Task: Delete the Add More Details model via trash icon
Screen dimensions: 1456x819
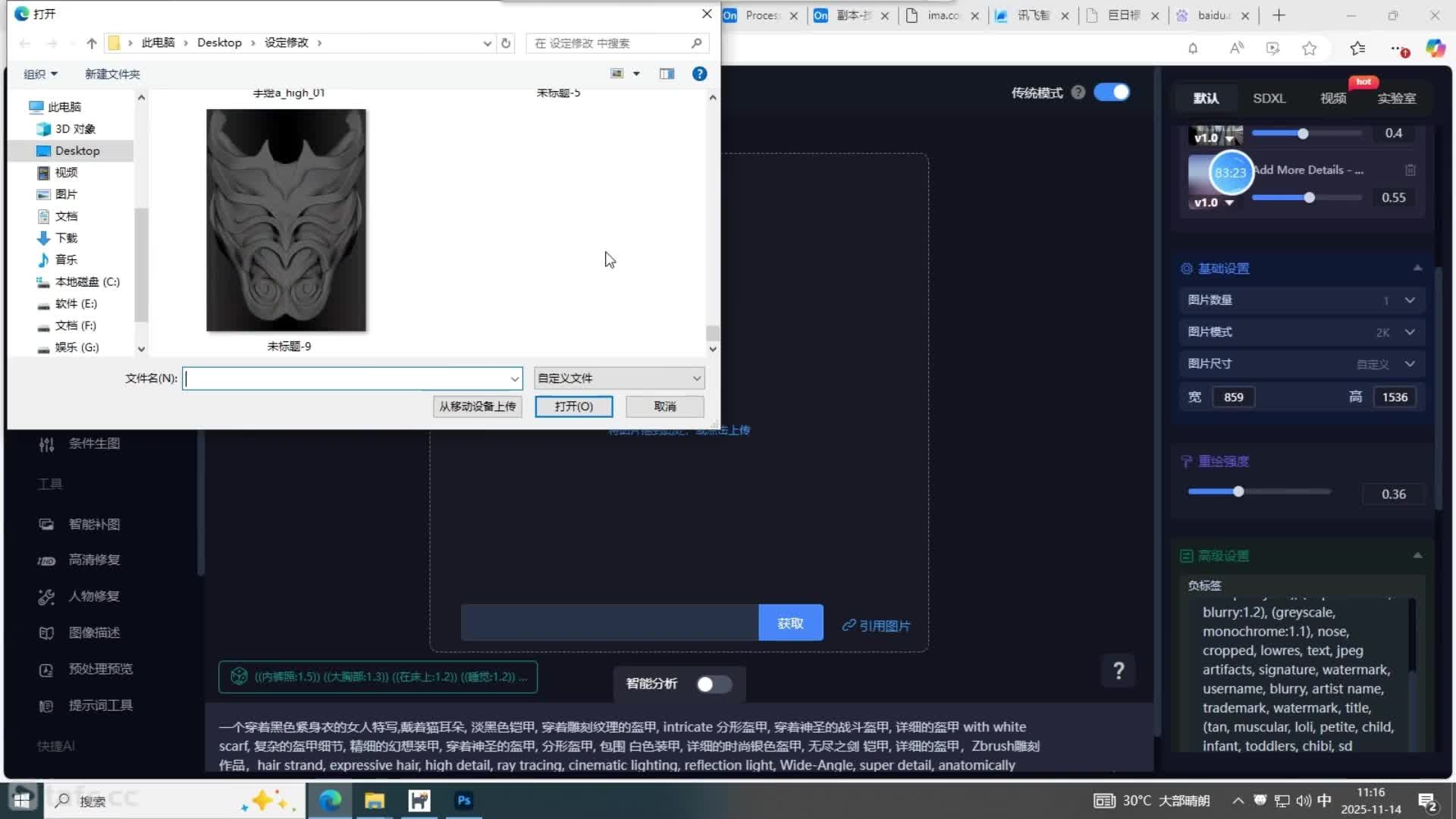Action: pyautogui.click(x=1410, y=170)
